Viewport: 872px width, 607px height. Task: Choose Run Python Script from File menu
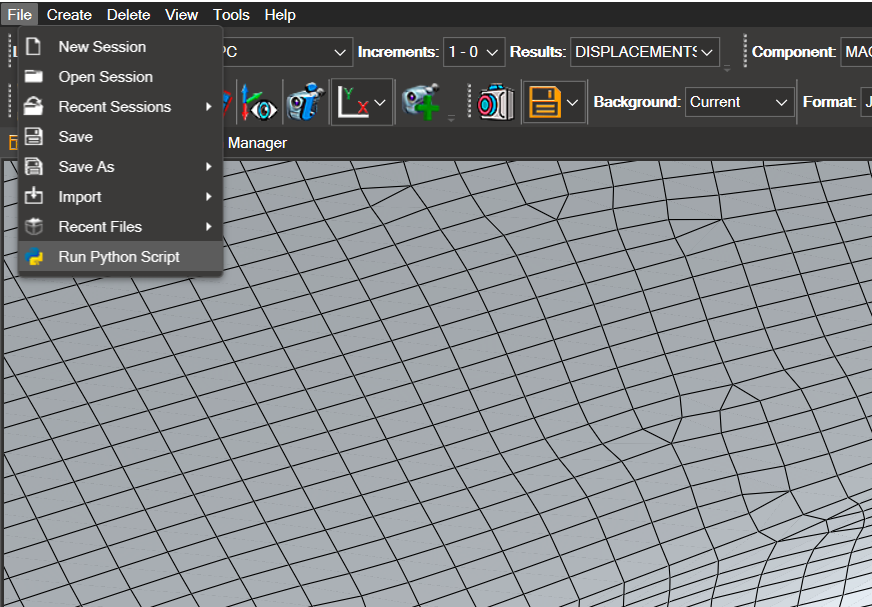[119, 257]
